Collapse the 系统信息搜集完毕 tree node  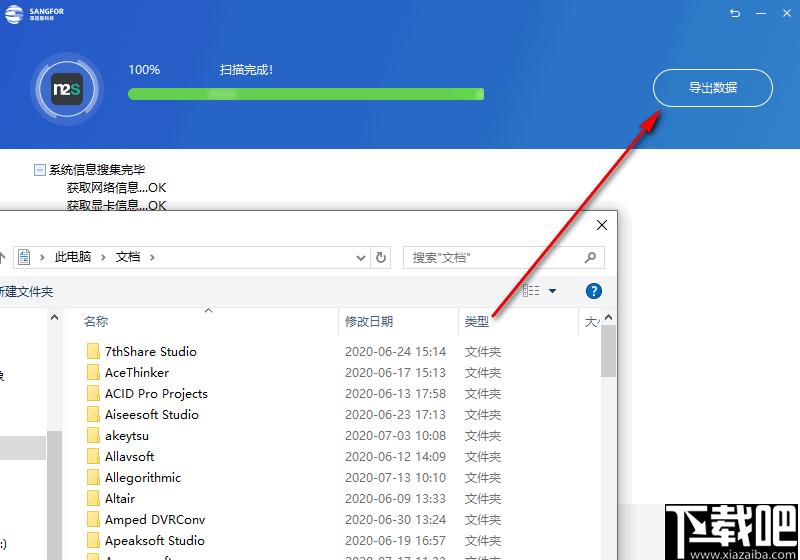point(39,170)
